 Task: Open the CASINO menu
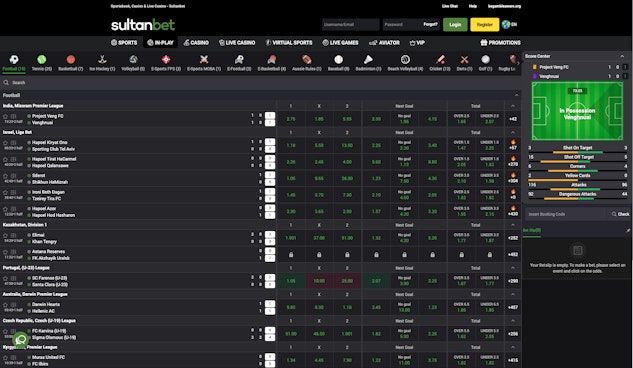[196, 42]
